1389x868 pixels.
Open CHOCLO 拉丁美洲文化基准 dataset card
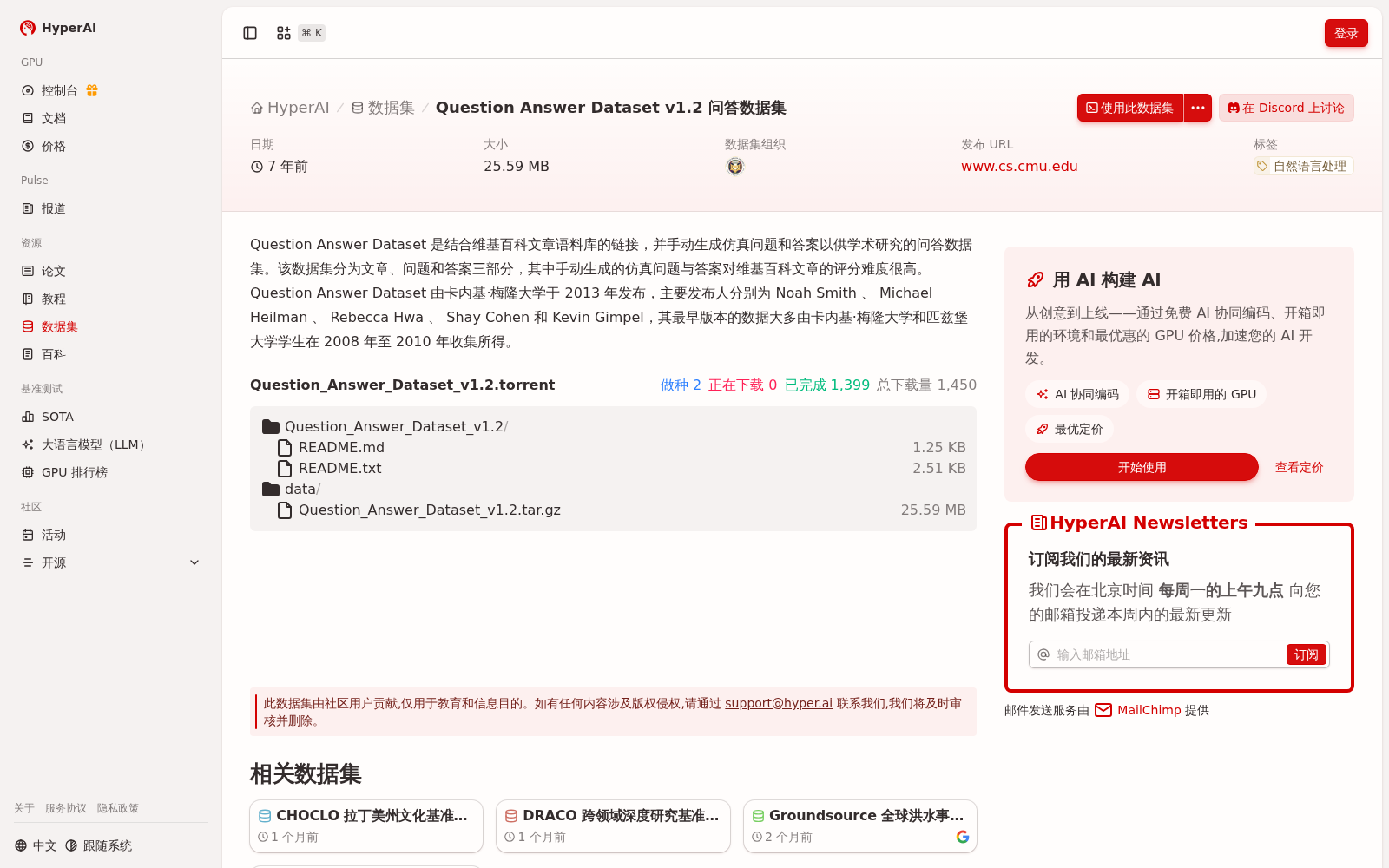(x=366, y=826)
